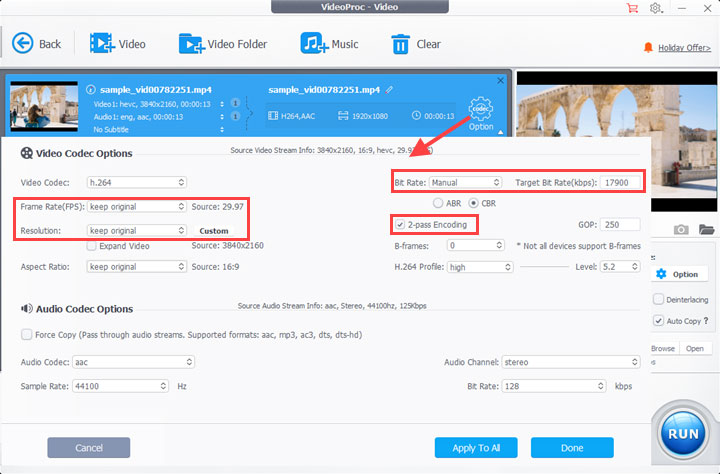Click the Open button

(695, 349)
